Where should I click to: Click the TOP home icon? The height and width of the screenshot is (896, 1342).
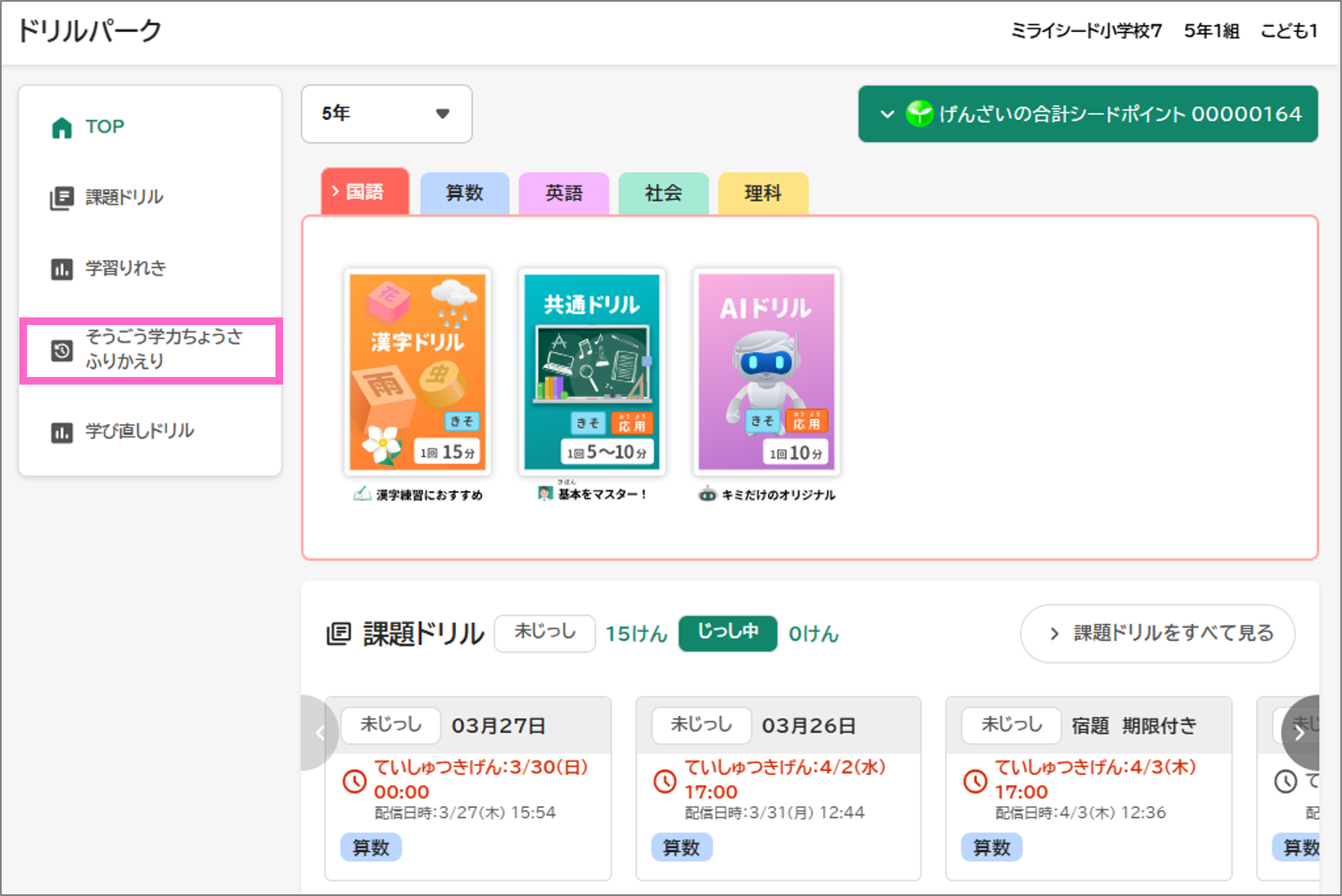click(62, 128)
